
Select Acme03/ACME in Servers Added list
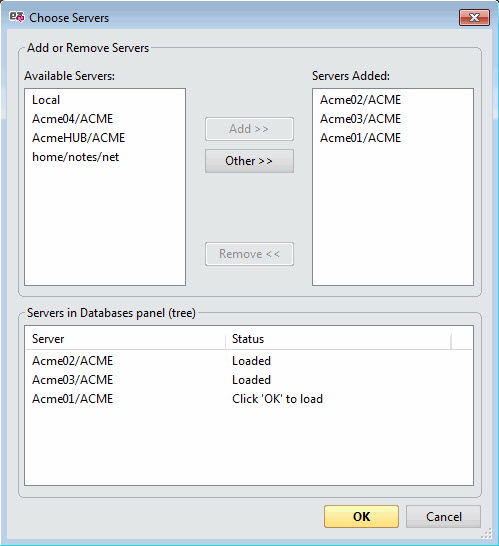(x=360, y=119)
